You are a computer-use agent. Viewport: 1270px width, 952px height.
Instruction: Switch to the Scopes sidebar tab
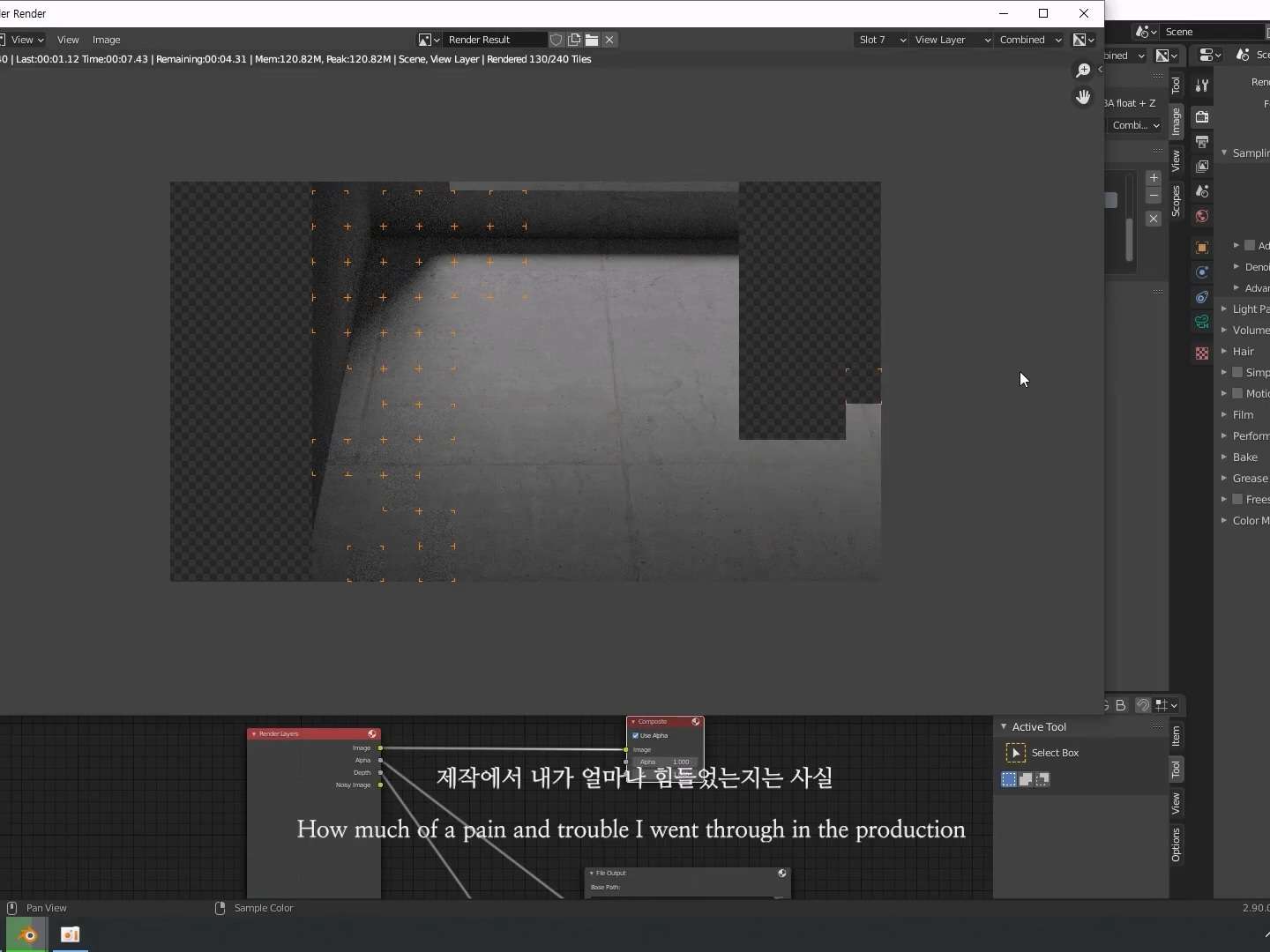click(1176, 201)
